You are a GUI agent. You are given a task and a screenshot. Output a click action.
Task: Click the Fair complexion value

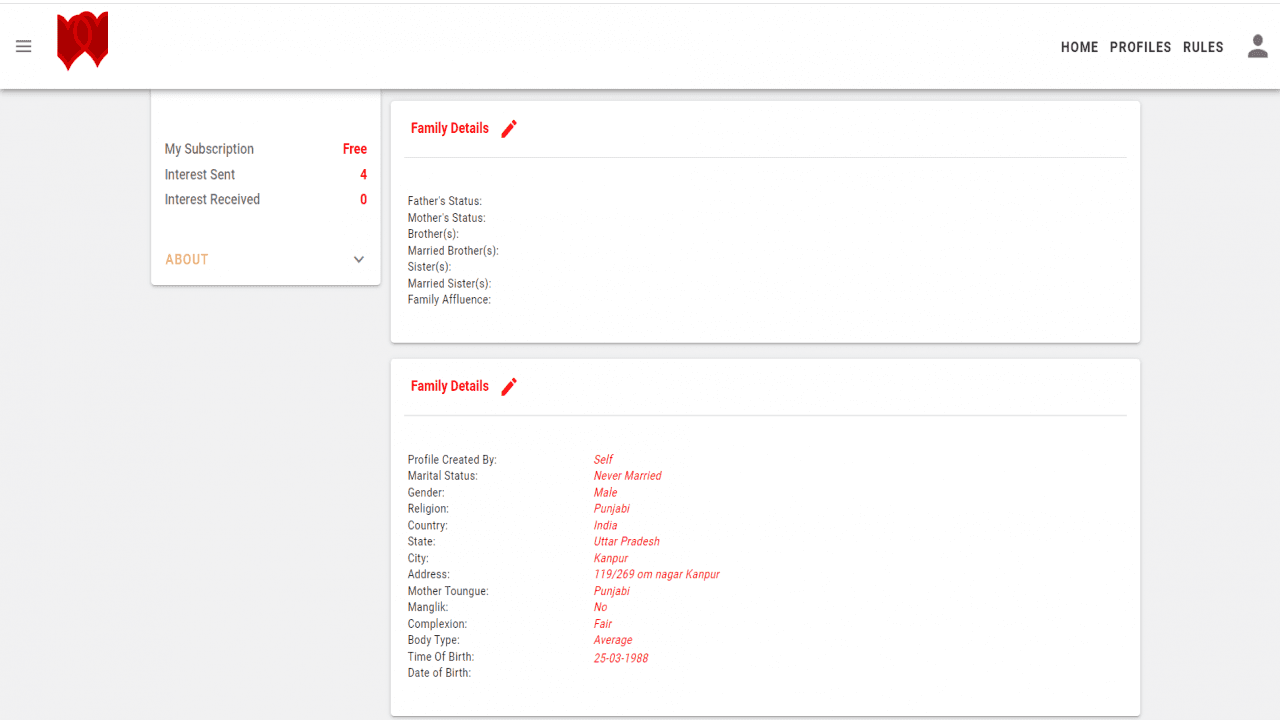603,624
